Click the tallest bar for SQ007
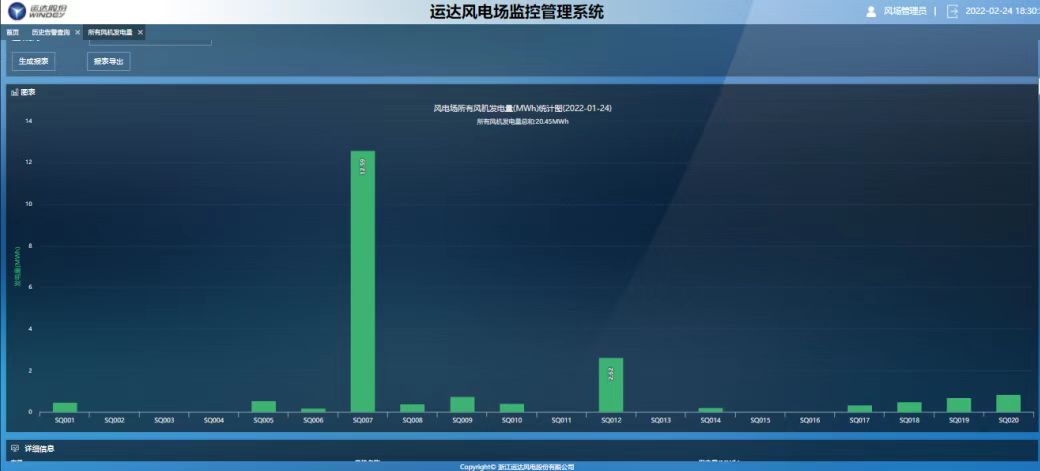Image resolution: width=1040 pixels, height=471 pixels. [x=362, y=280]
